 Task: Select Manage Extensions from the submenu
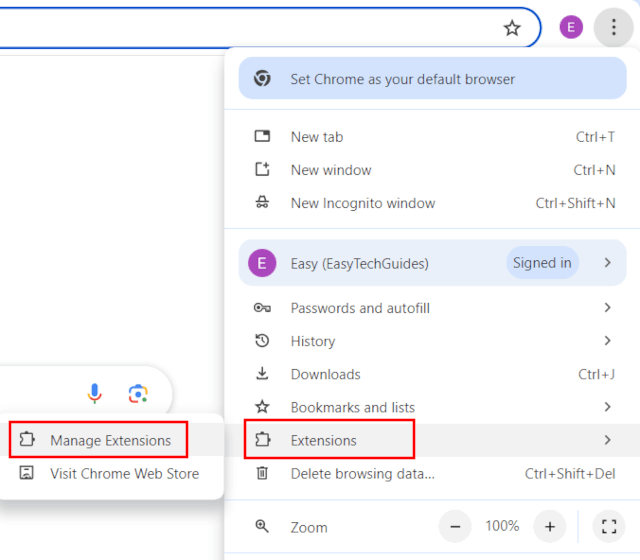110,440
